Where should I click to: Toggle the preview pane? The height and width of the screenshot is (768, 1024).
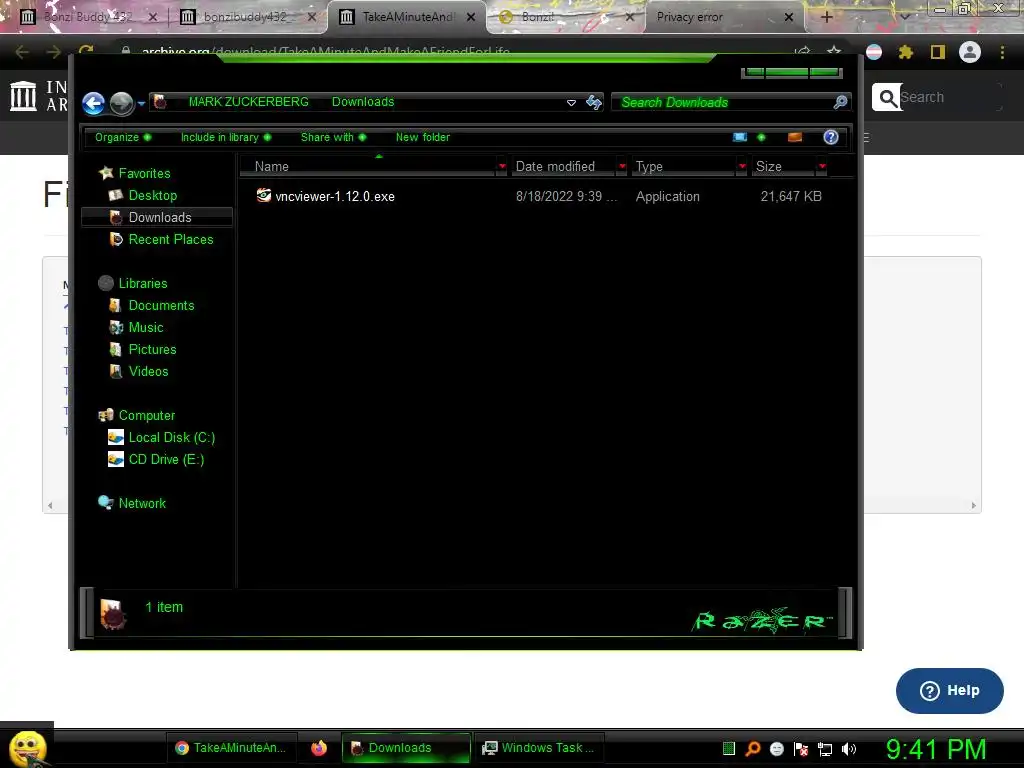795,137
